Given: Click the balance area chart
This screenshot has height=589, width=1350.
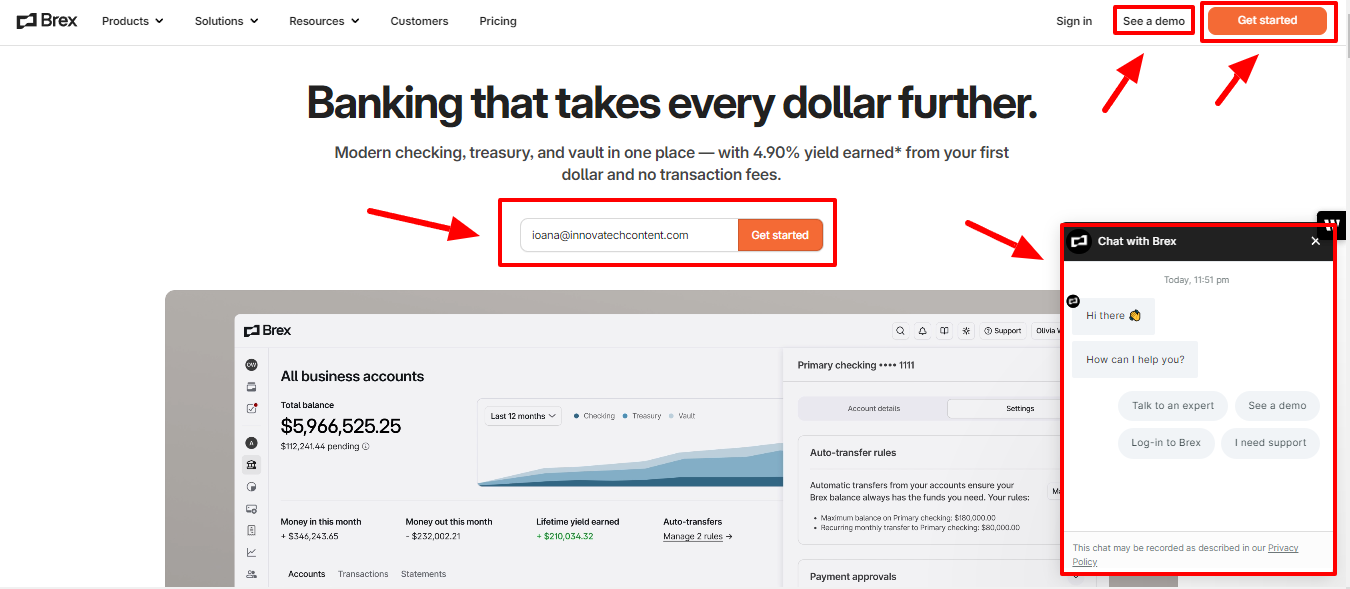Looking at the screenshot, I should (630, 465).
